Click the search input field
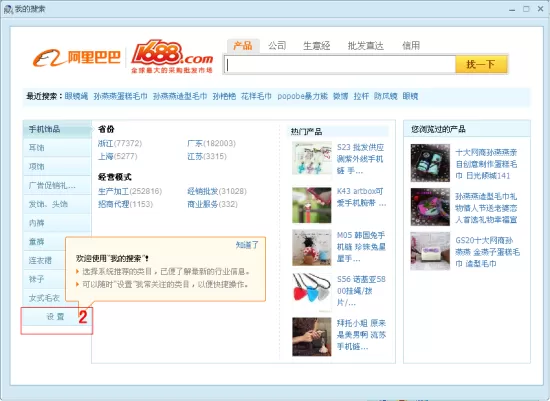 pyautogui.click(x=340, y=65)
